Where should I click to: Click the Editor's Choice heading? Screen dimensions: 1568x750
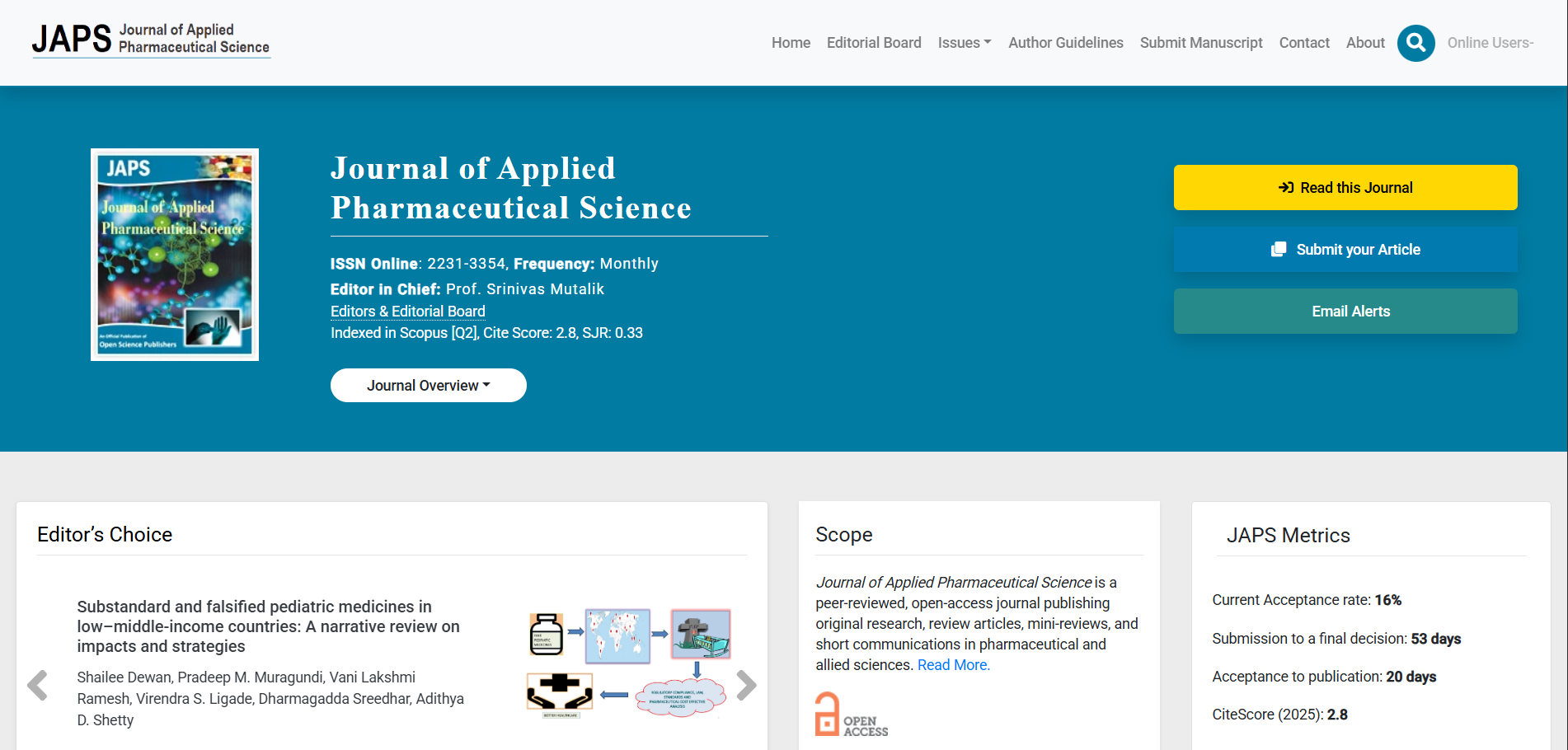pos(105,535)
